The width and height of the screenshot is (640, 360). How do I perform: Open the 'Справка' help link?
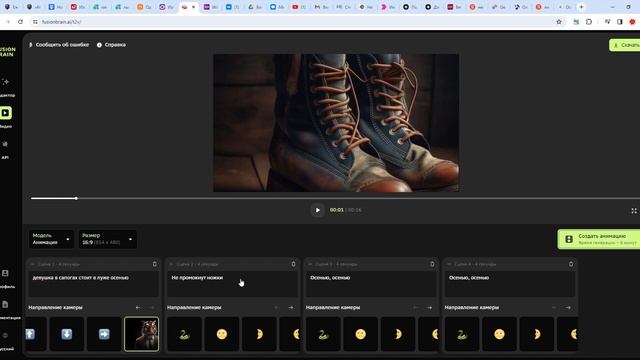click(x=111, y=45)
